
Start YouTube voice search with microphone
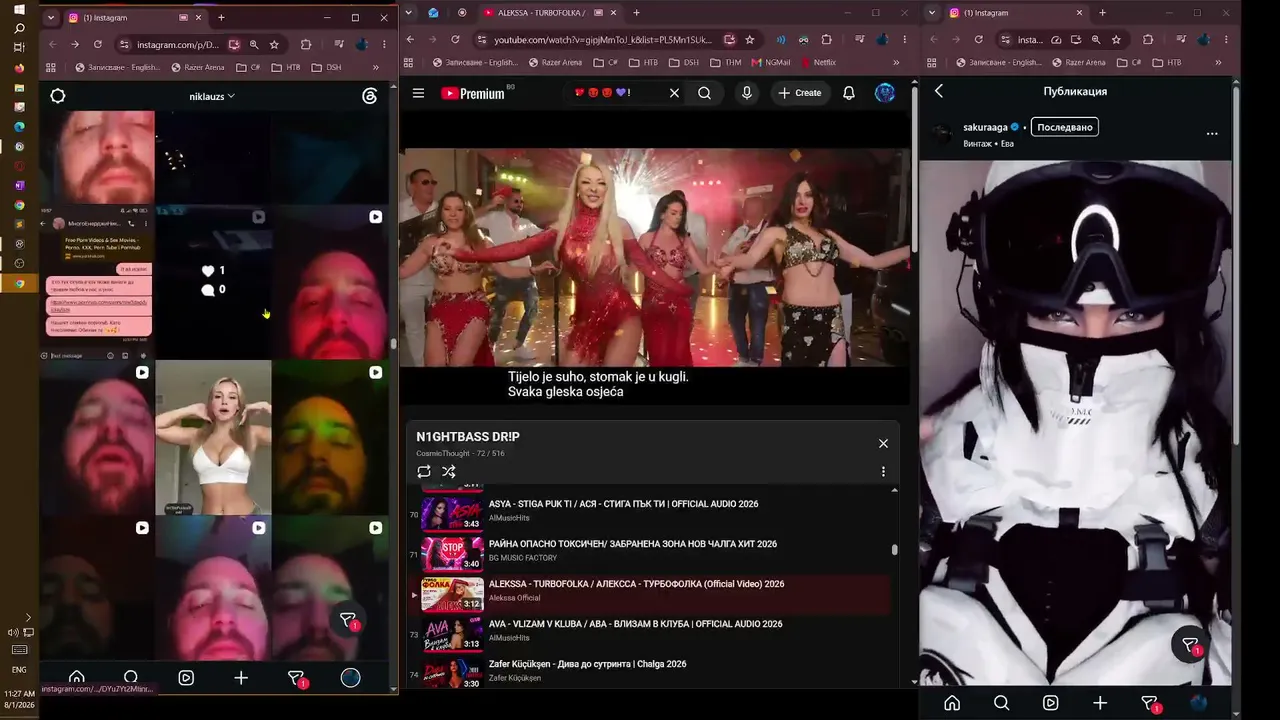(x=746, y=93)
